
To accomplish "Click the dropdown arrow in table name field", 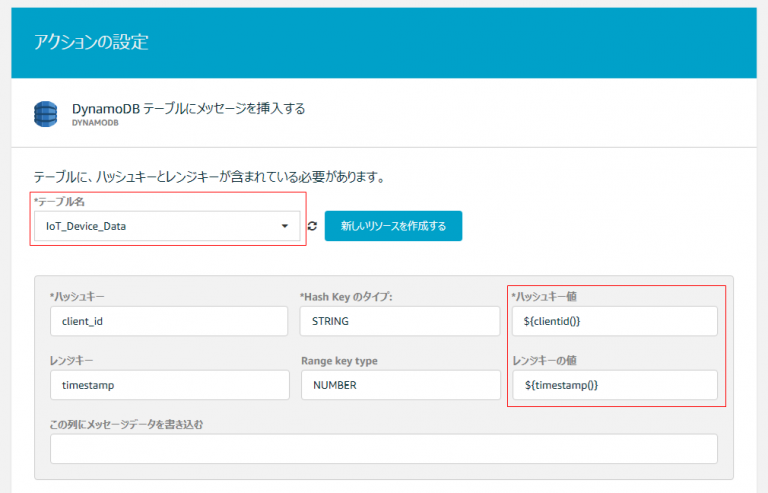I will [x=285, y=226].
